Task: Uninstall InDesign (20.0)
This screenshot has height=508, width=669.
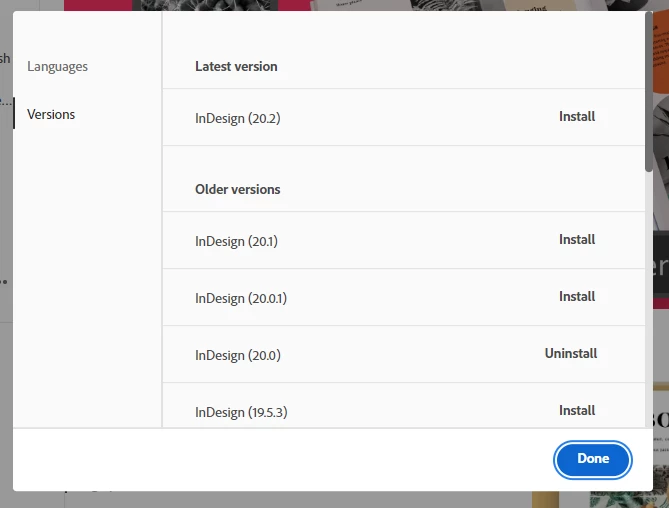Action: tap(571, 353)
